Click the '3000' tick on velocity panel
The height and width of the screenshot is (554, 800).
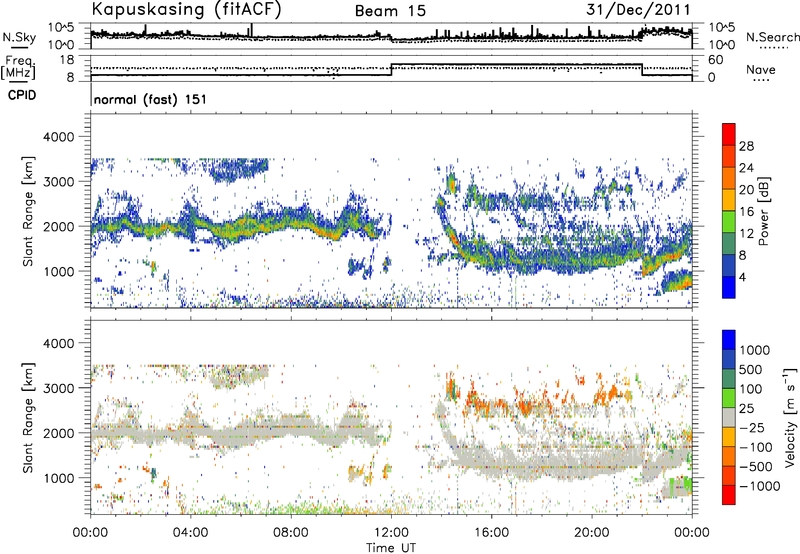coord(59,388)
